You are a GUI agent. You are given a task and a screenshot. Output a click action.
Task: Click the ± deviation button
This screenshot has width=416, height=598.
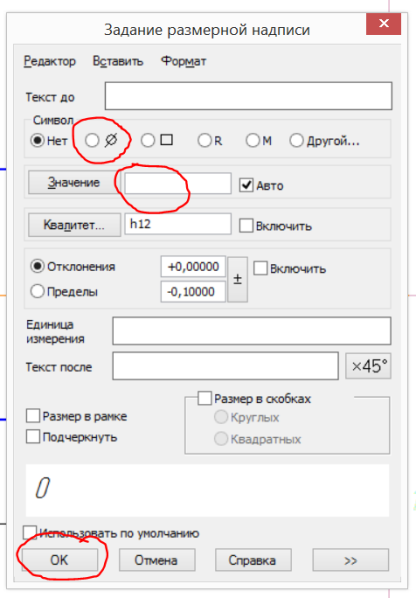pyautogui.click(x=238, y=279)
